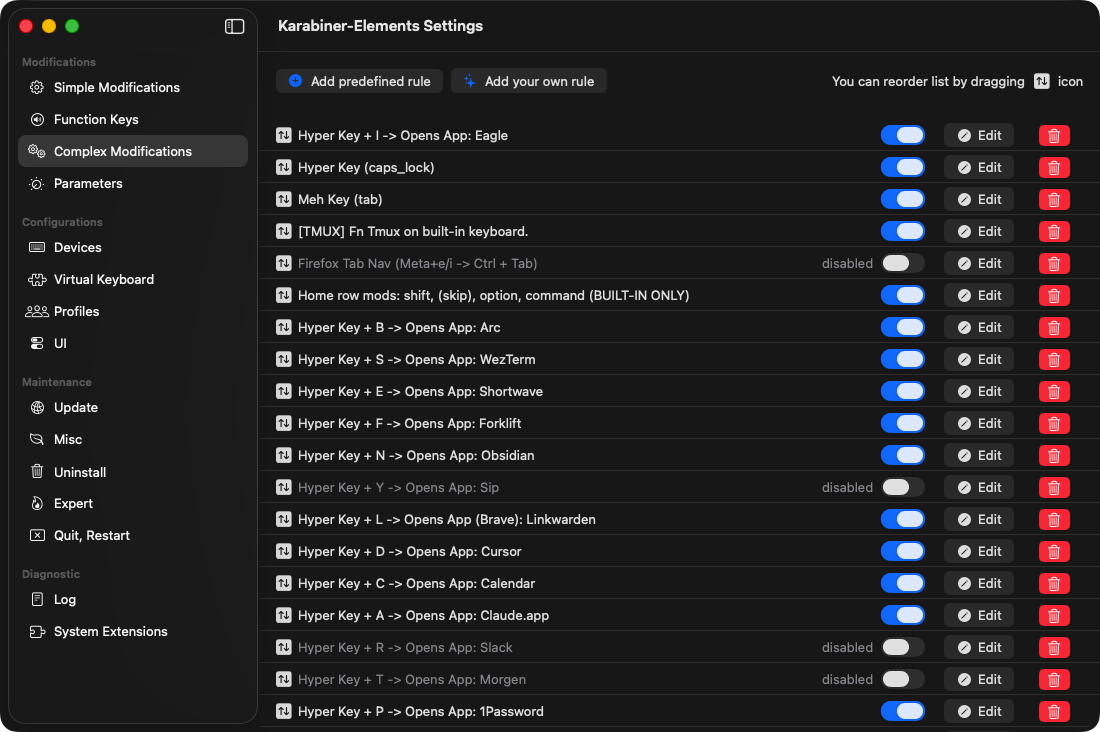Delete the Hyper Key + I Eagle rule
Screen dimensions: 1100x732
point(1054,135)
